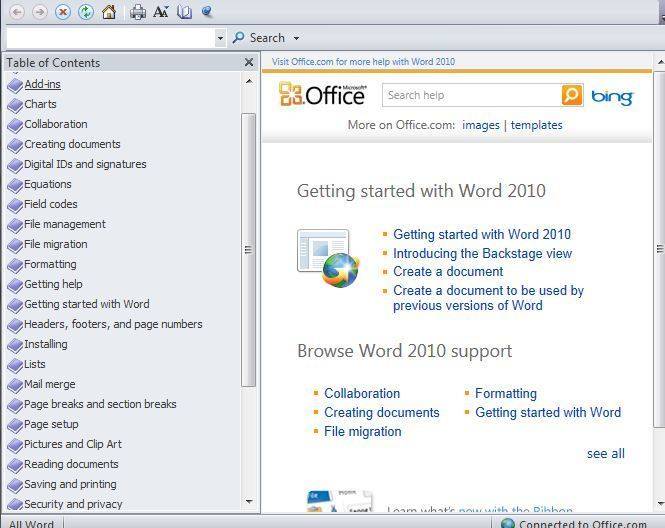Click the see all link
The height and width of the screenshot is (528, 665).
[606, 454]
